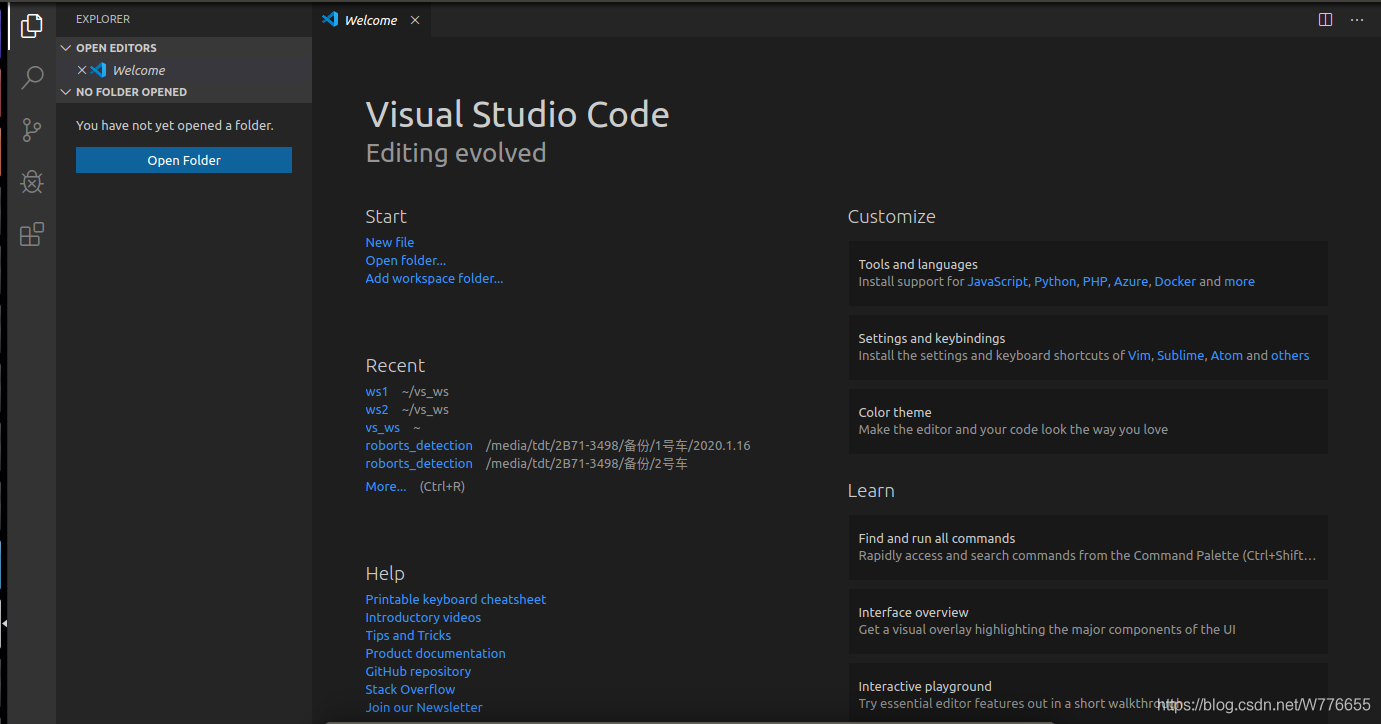Install Sublime keybindings link

(x=1180, y=355)
